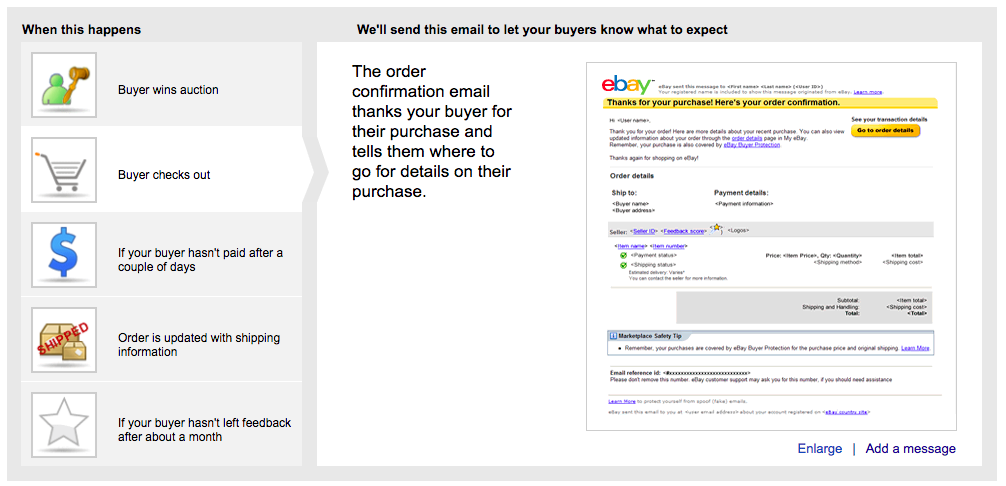Click the Add a message link
This screenshot has height=486, width=1006.
coord(910,449)
